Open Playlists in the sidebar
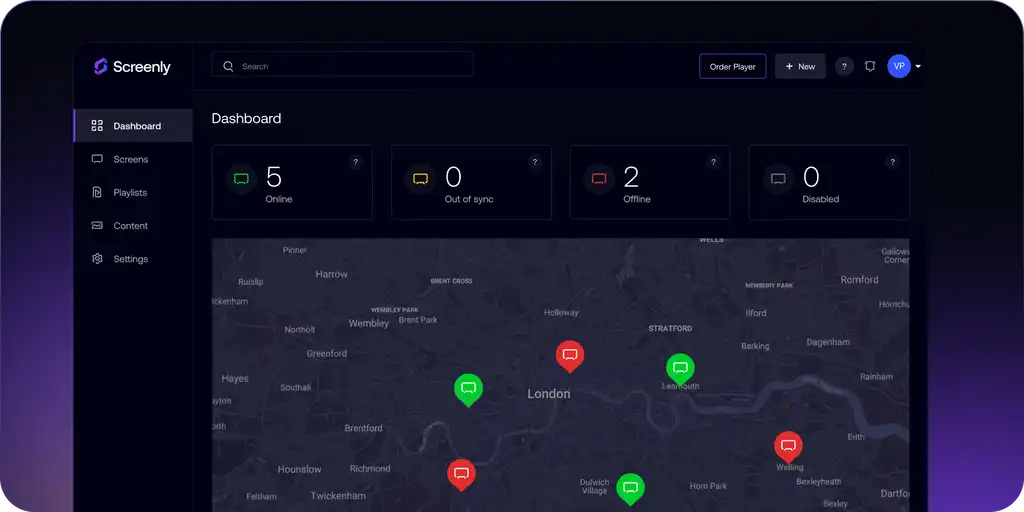 pyautogui.click(x=133, y=192)
